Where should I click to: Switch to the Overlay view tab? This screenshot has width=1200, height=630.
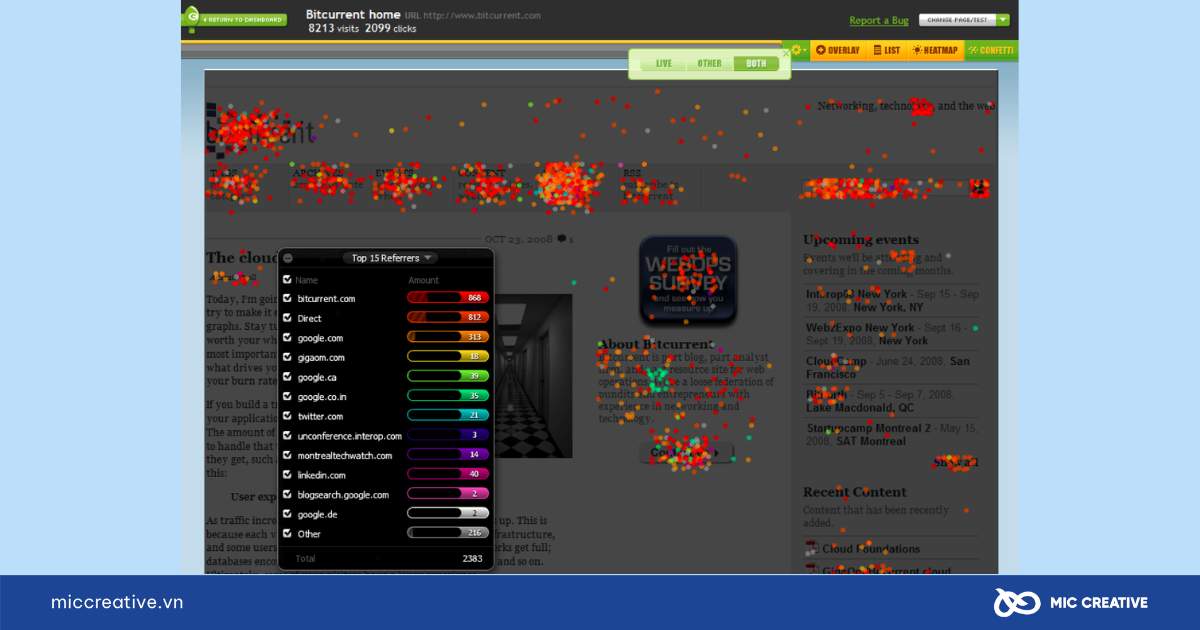click(x=838, y=50)
